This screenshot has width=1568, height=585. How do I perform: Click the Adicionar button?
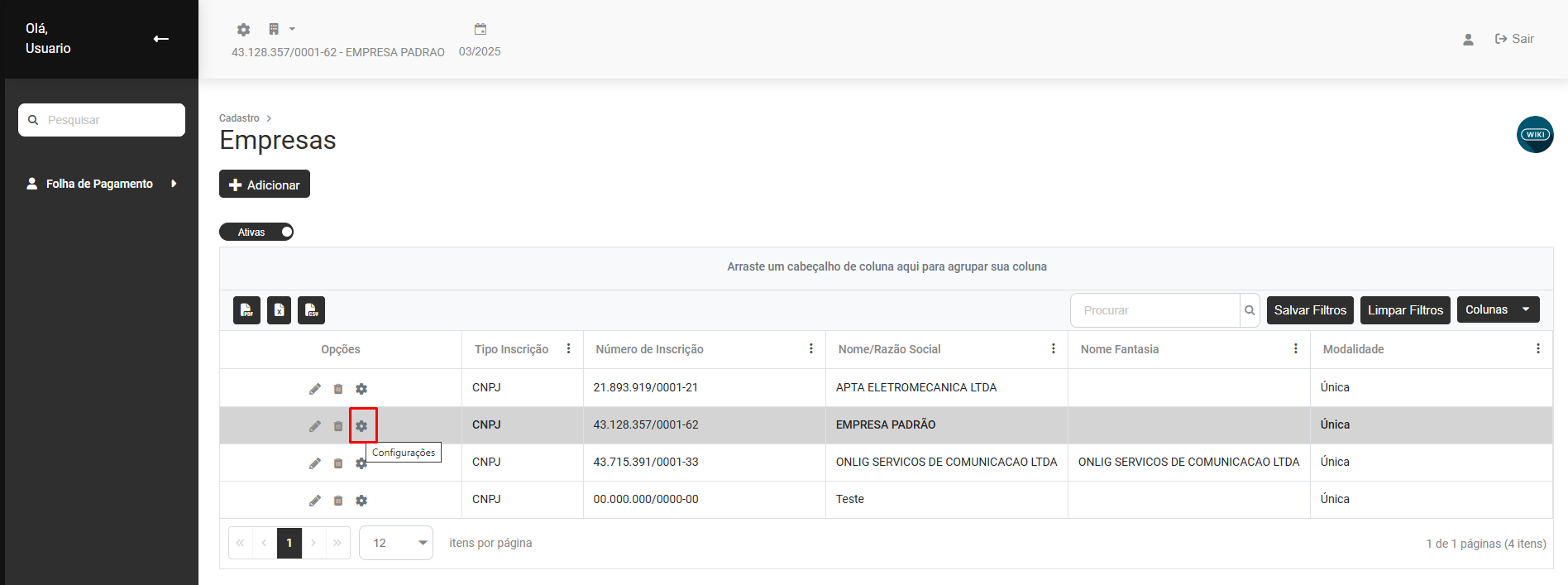265,185
